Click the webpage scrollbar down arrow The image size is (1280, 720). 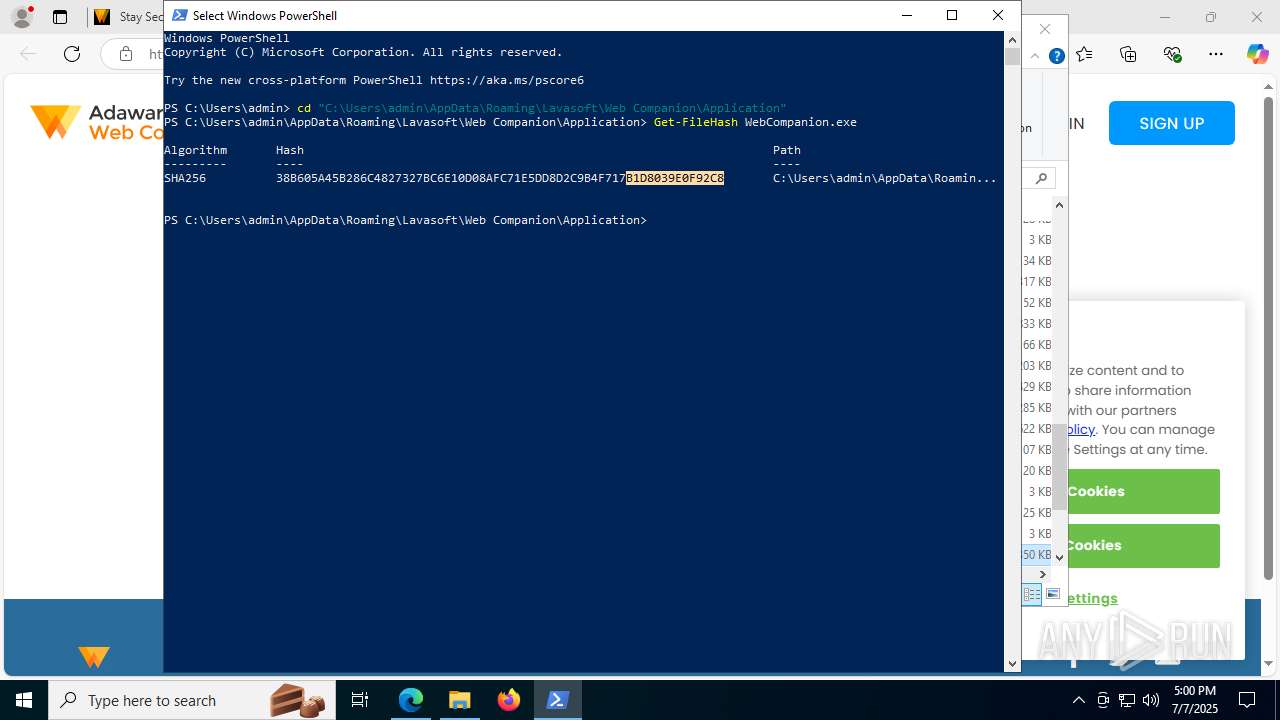[x=1268, y=663]
